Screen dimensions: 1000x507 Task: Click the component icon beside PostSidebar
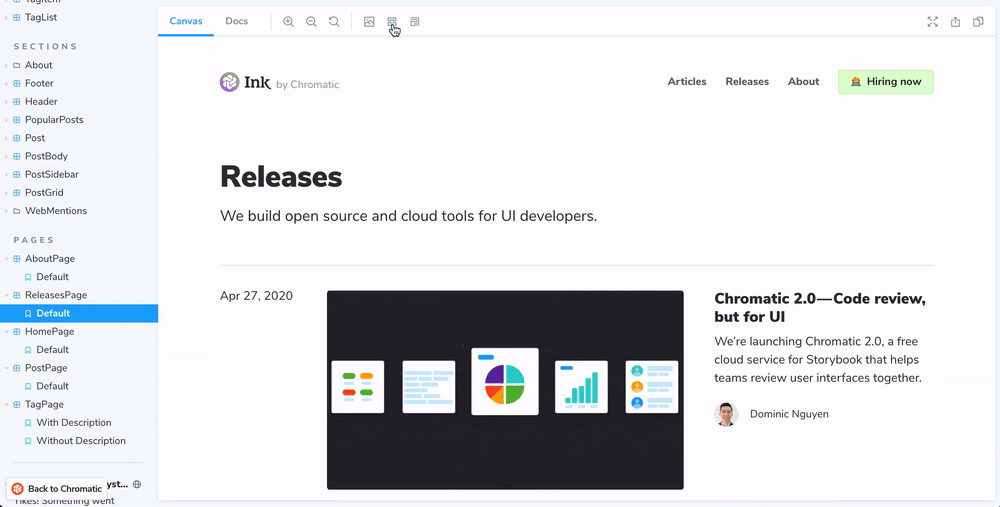point(17,175)
